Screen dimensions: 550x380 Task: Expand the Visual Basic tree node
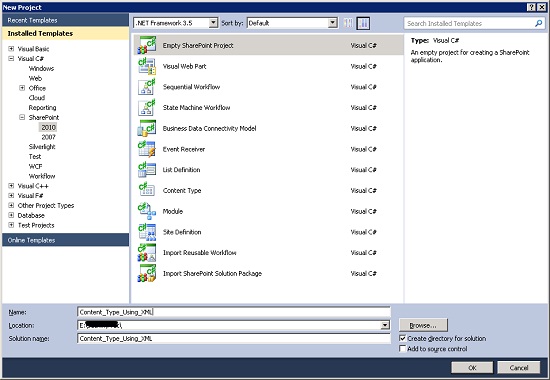pos(11,49)
